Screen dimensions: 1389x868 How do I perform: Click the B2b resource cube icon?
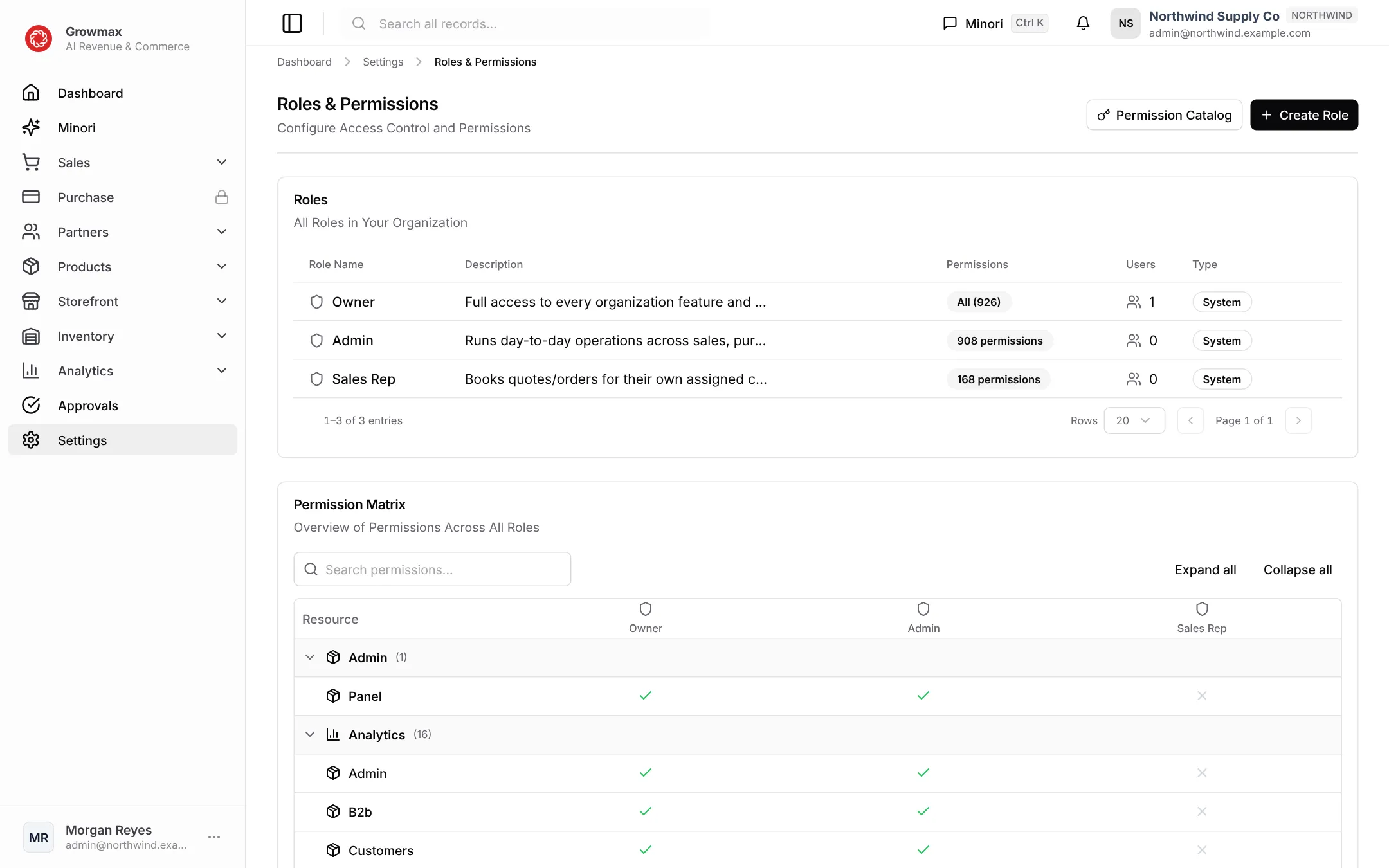(333, 811)
